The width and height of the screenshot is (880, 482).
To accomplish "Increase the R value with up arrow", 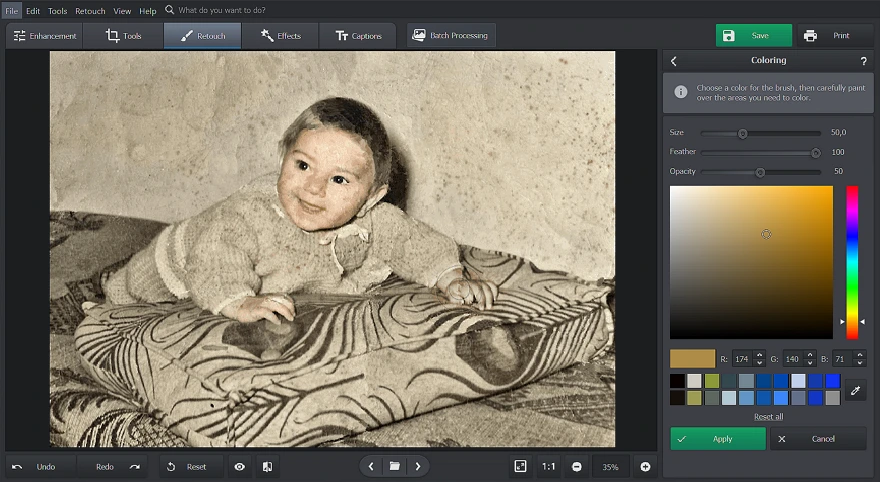I will [759, 355].
